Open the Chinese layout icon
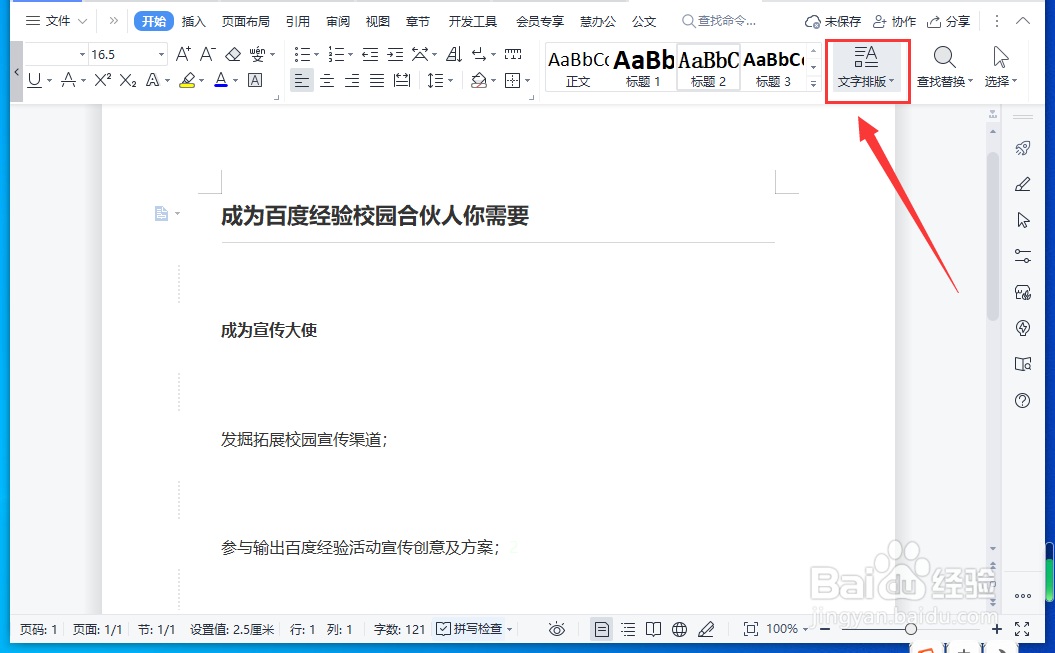This screenshot has width=1055, height=653. [421, 54]
